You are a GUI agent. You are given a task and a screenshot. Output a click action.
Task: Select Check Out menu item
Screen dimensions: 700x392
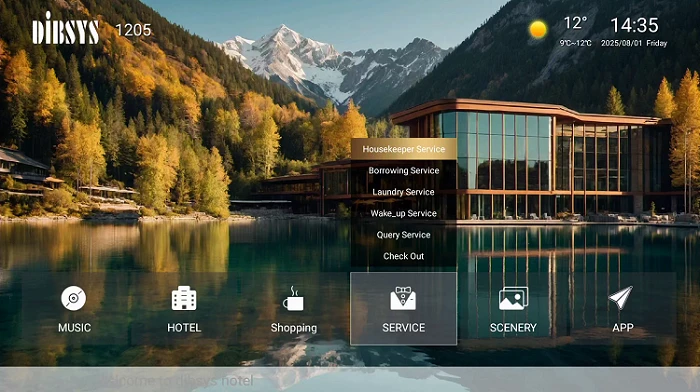[x=404, y=256]
